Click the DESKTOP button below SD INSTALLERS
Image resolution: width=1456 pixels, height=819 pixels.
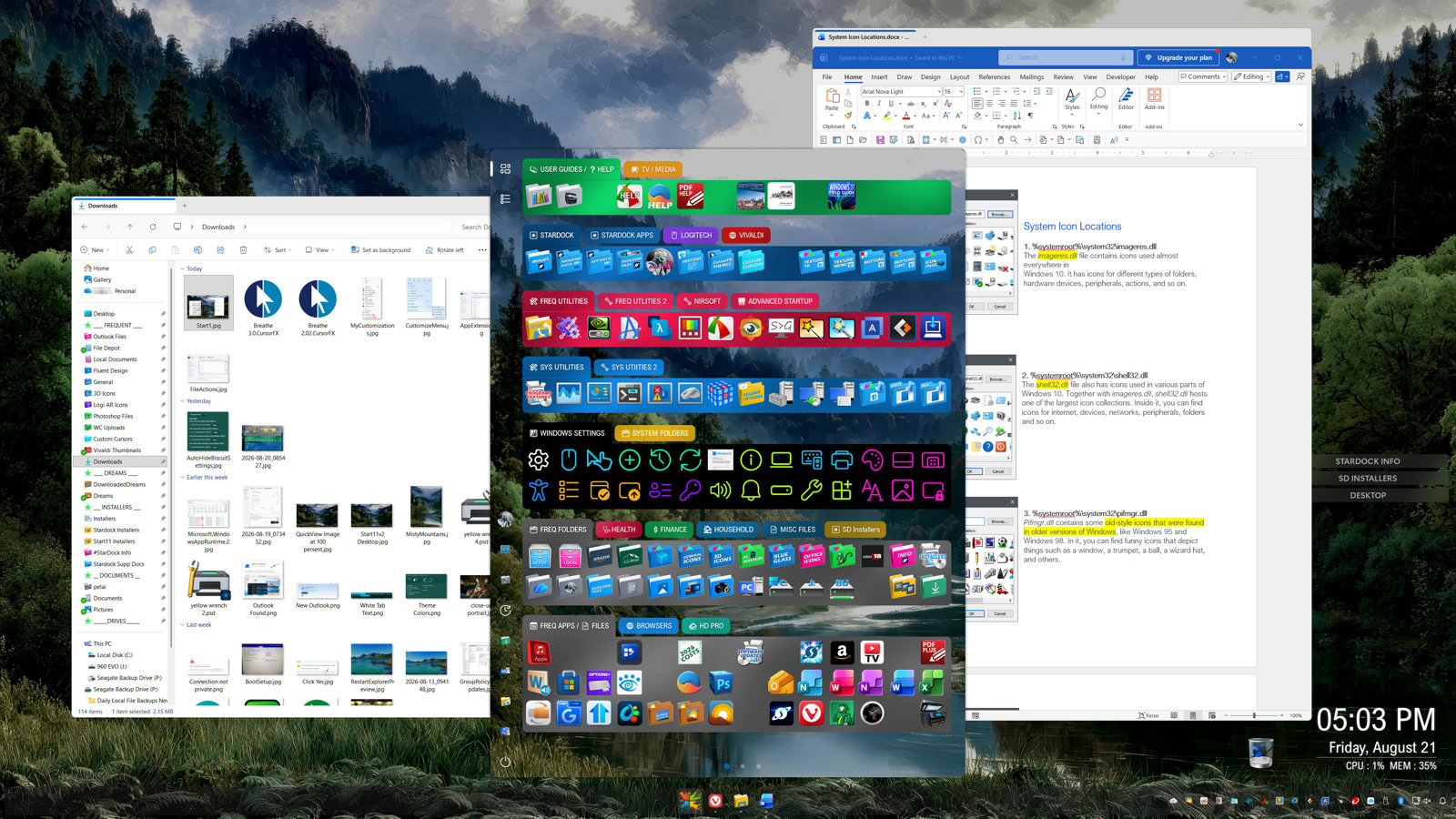pyautogui.click(x=1367, y=496)
